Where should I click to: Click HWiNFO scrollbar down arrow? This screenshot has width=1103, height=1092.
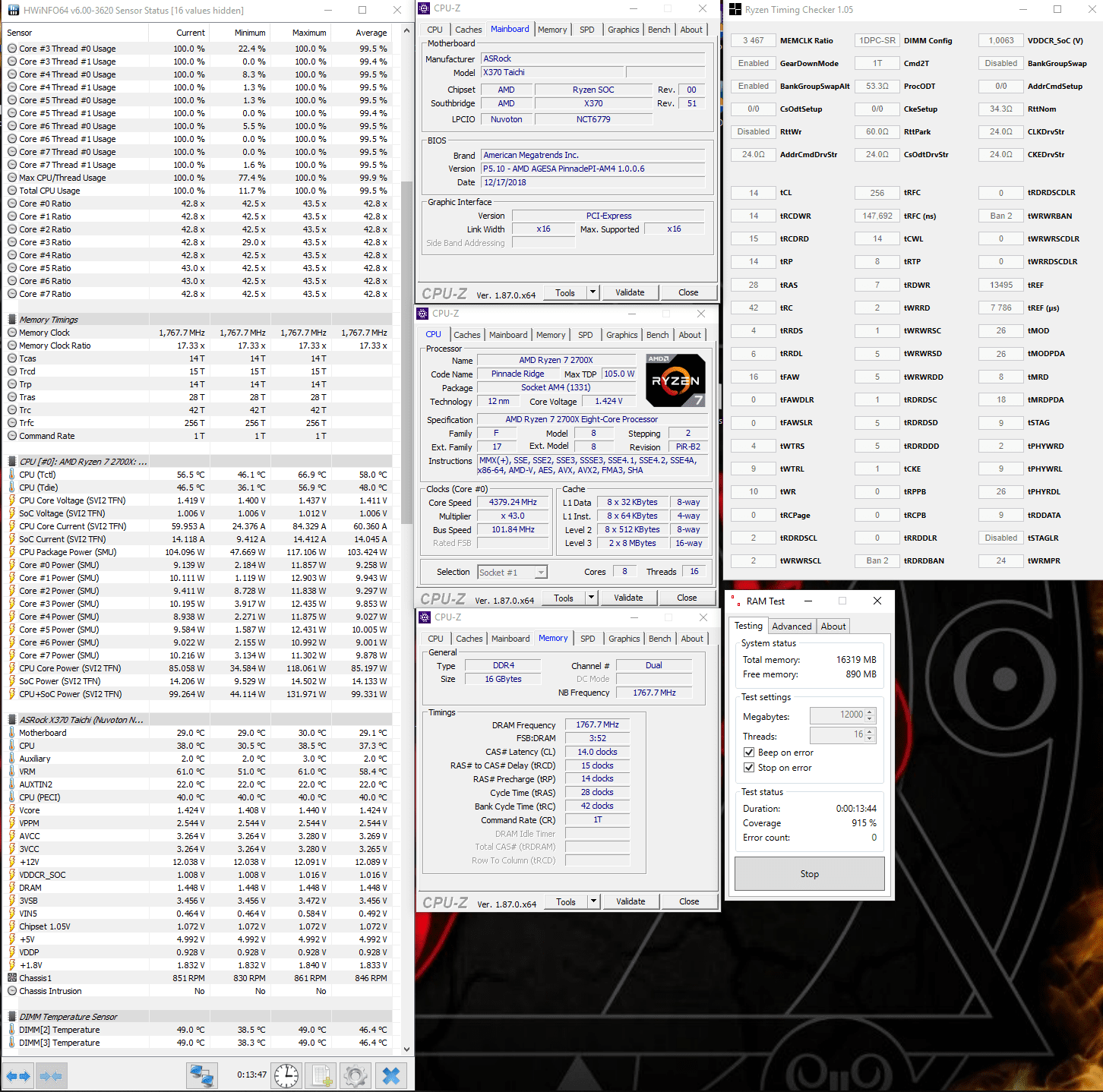coord(407,1049)
